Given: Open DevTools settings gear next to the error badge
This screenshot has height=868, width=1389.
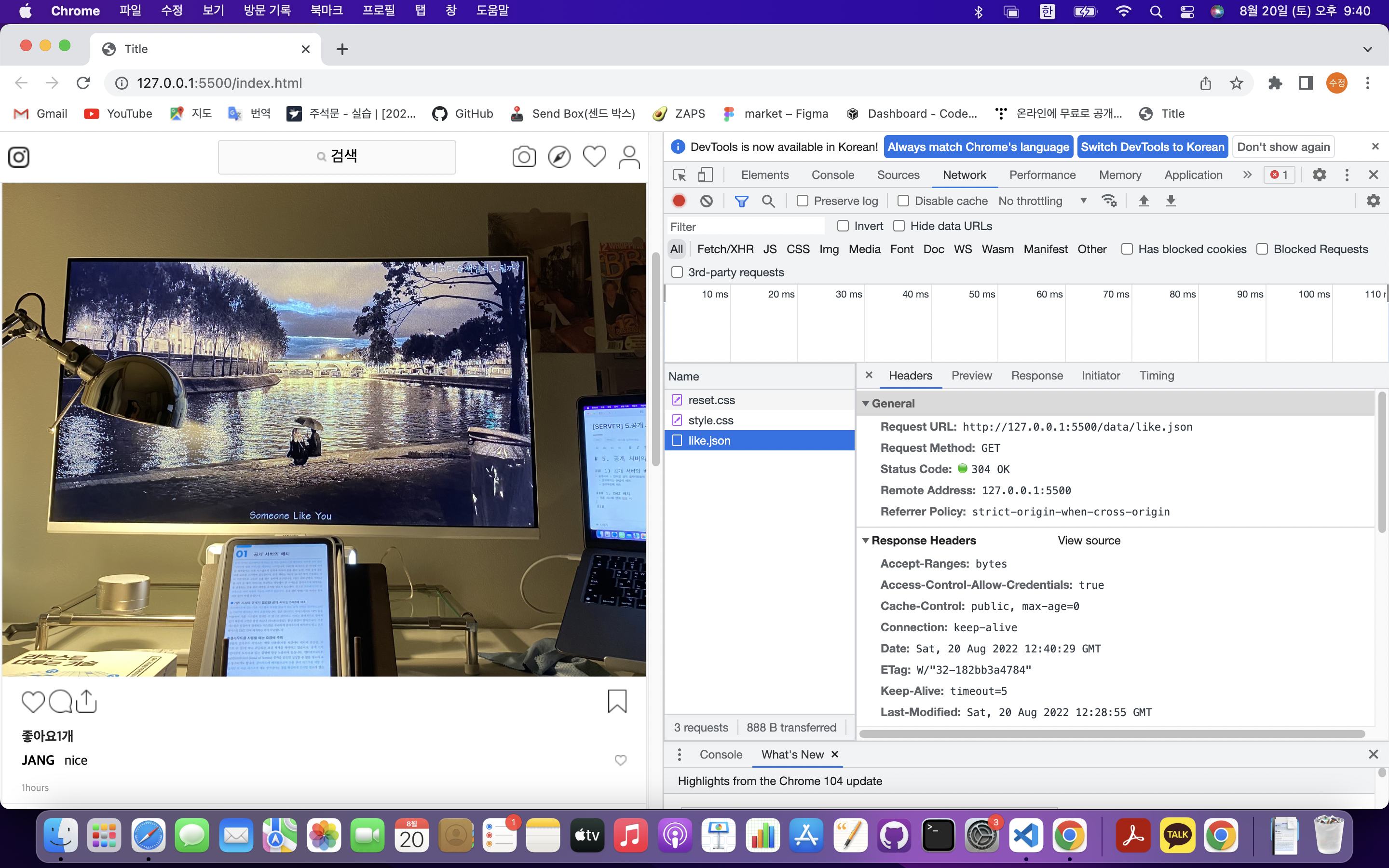Looking at the screenshot, I should 1319,175.
